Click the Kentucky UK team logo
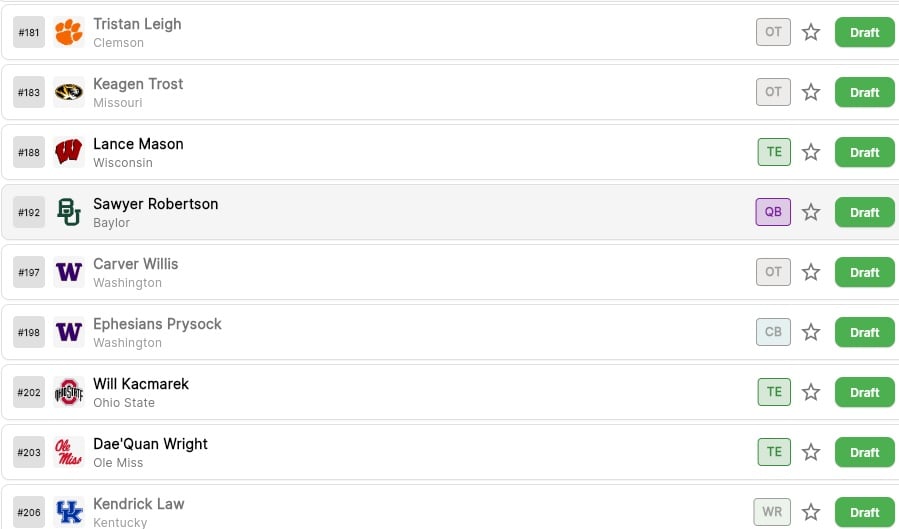The image size is (899, 529). 69,512
